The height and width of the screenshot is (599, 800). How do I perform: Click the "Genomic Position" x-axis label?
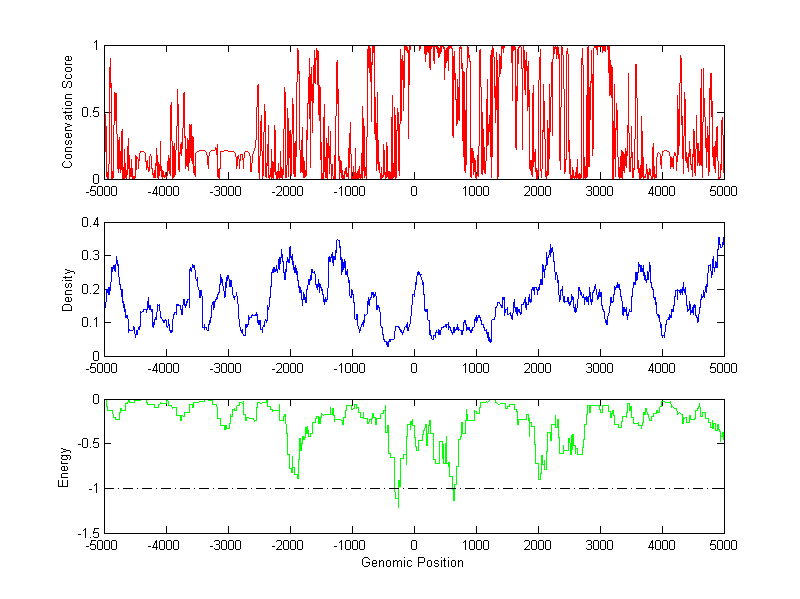coord(414,563)
